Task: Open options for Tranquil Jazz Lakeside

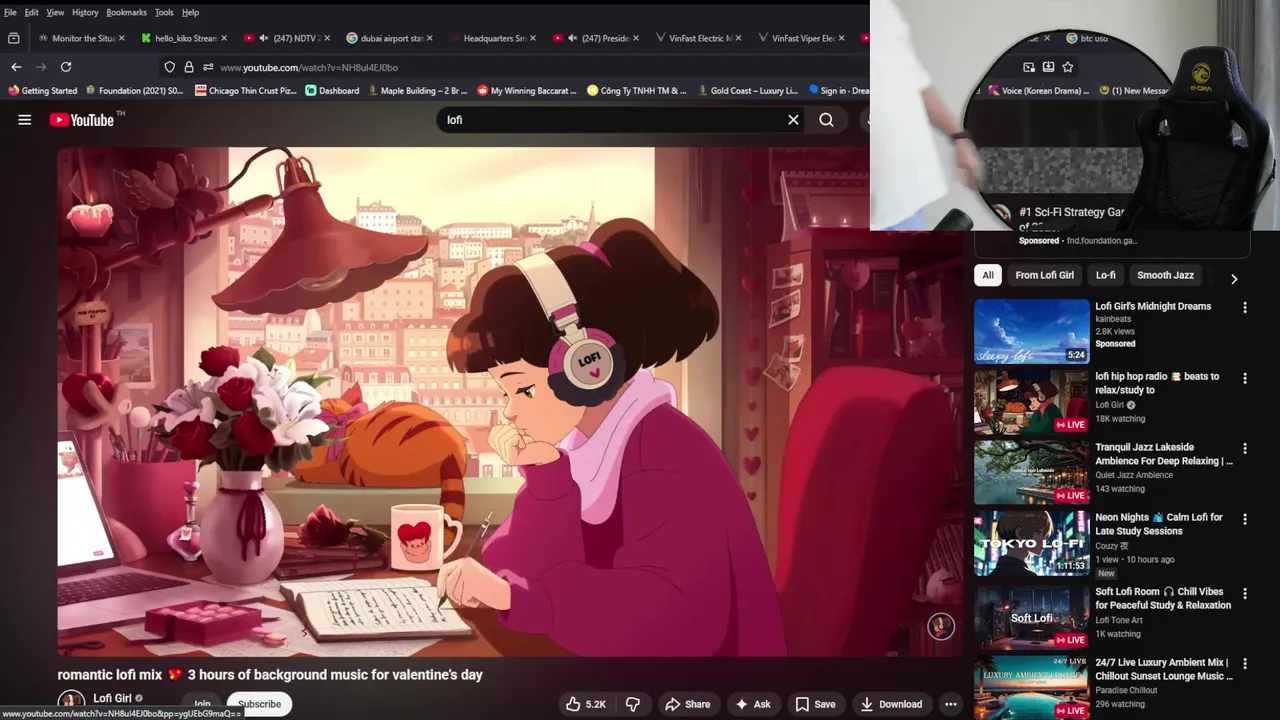Action: (x=1245, y=449)
